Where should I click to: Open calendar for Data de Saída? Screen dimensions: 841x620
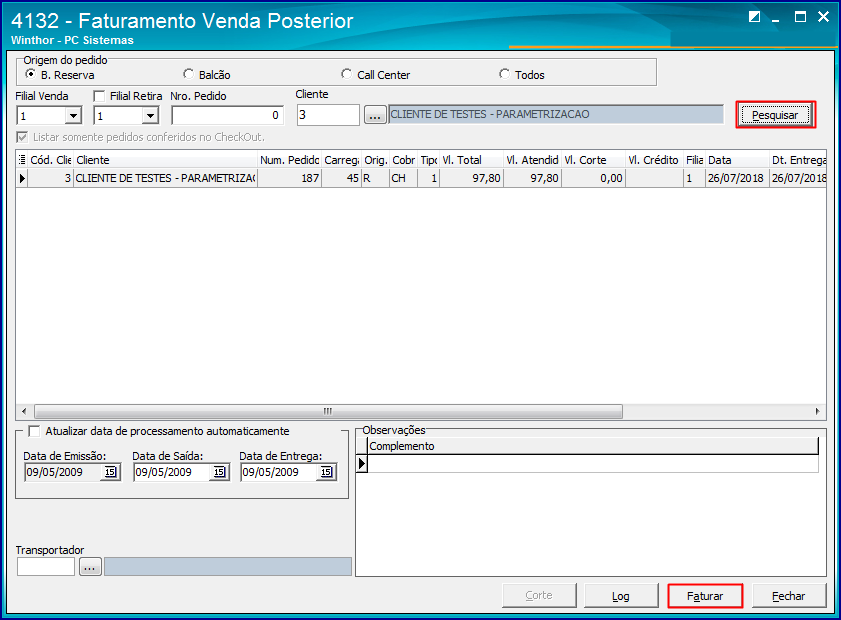(219, 472)
